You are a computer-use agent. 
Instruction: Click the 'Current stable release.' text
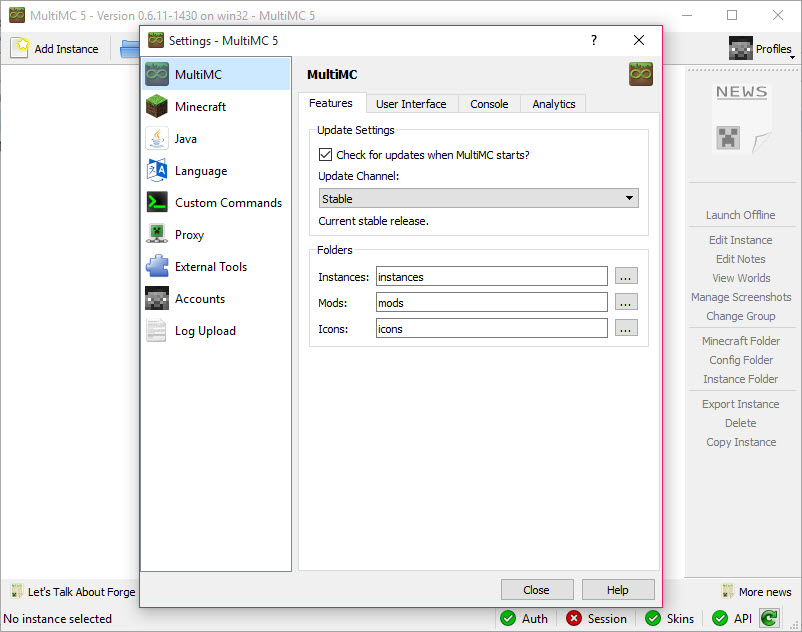[373, 221]
